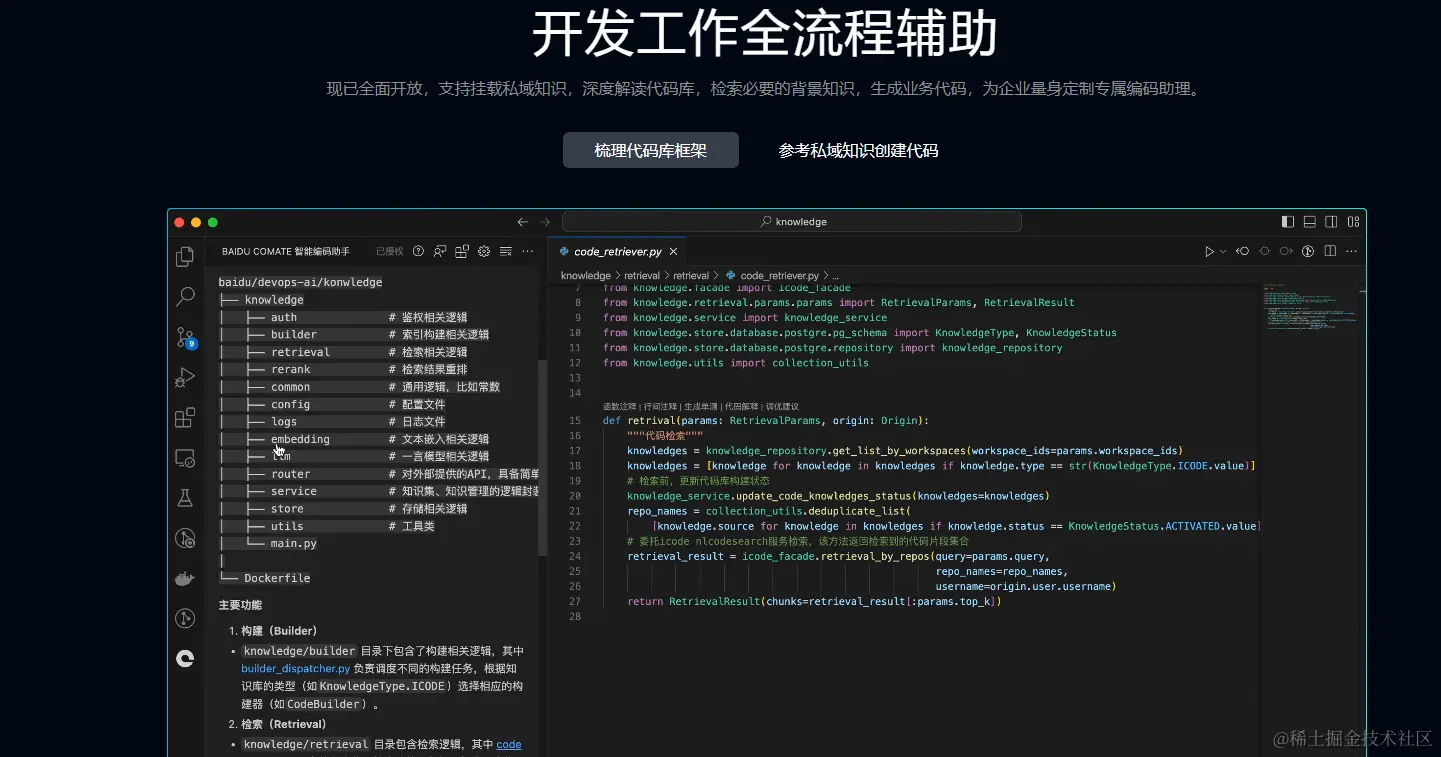Toggle the bottom panel visibility
Viewport: 1441px width, 757px height.
point(1309,221)
